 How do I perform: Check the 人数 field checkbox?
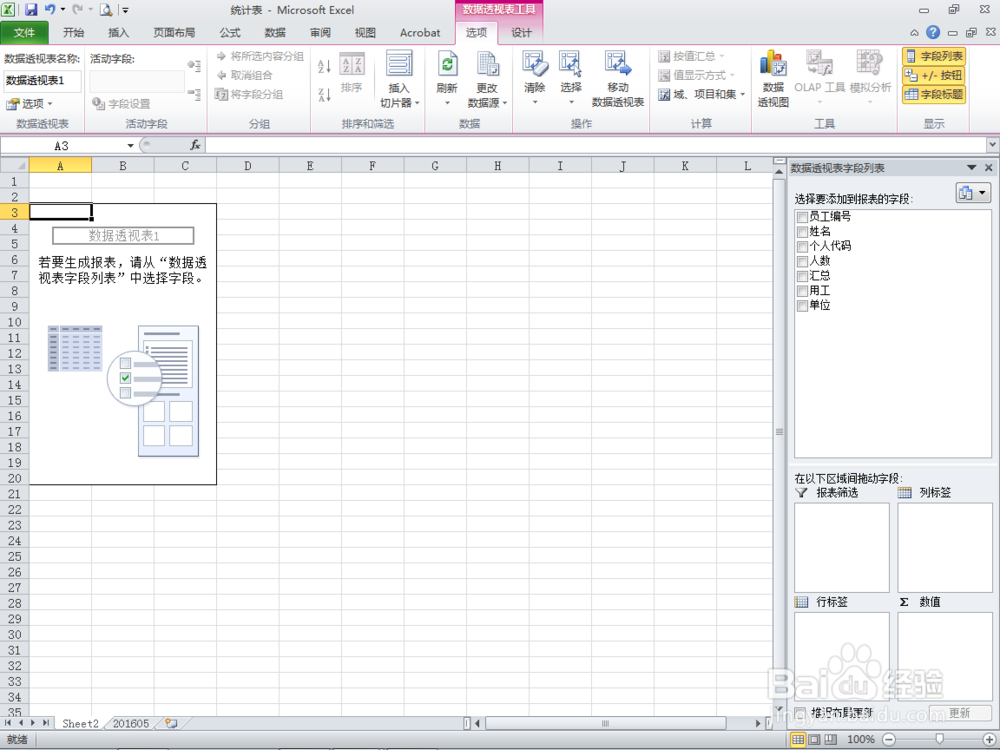click(802, 261)
